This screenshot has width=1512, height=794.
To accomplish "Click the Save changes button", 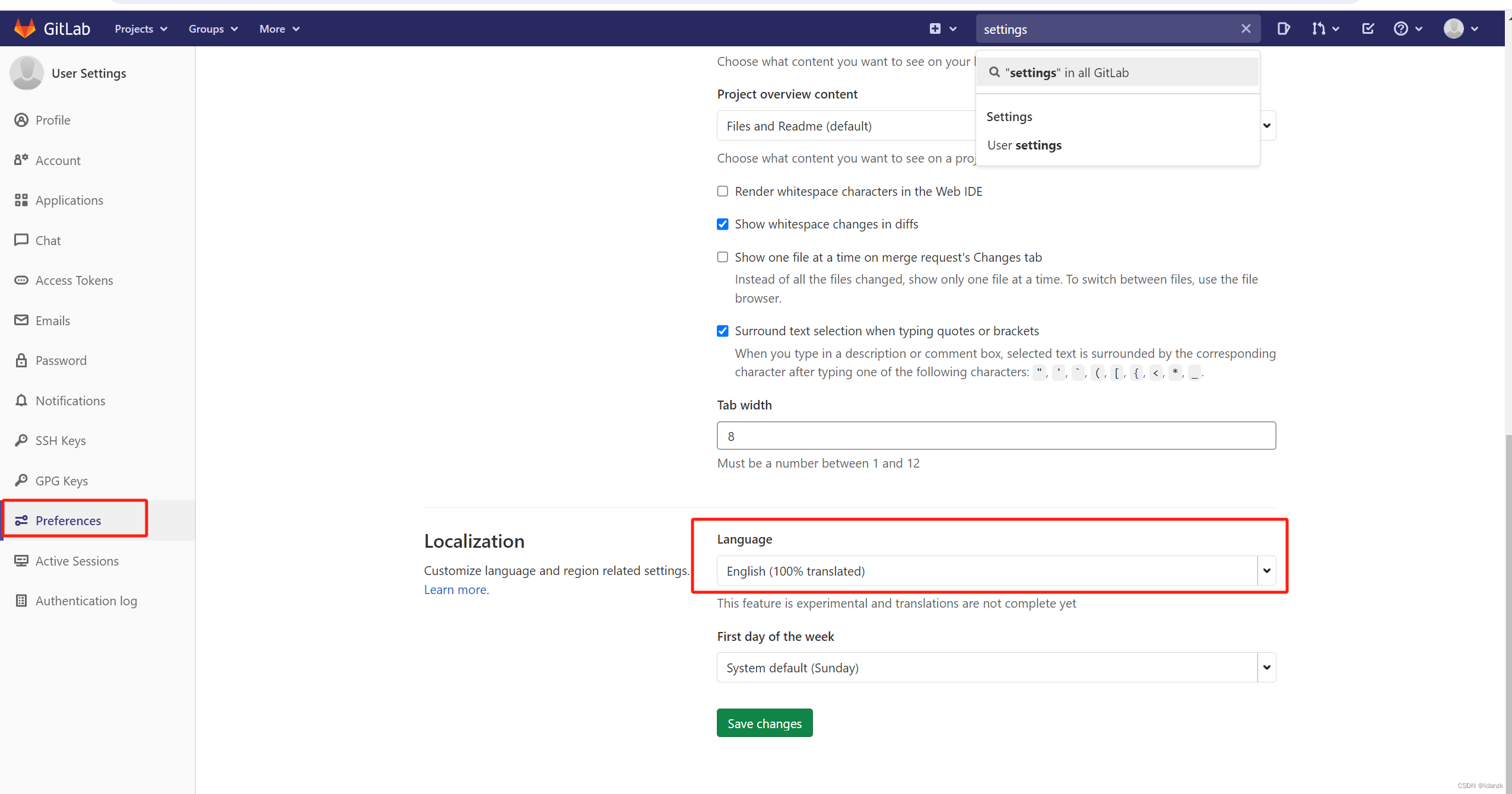I will [x=764, y=723].
